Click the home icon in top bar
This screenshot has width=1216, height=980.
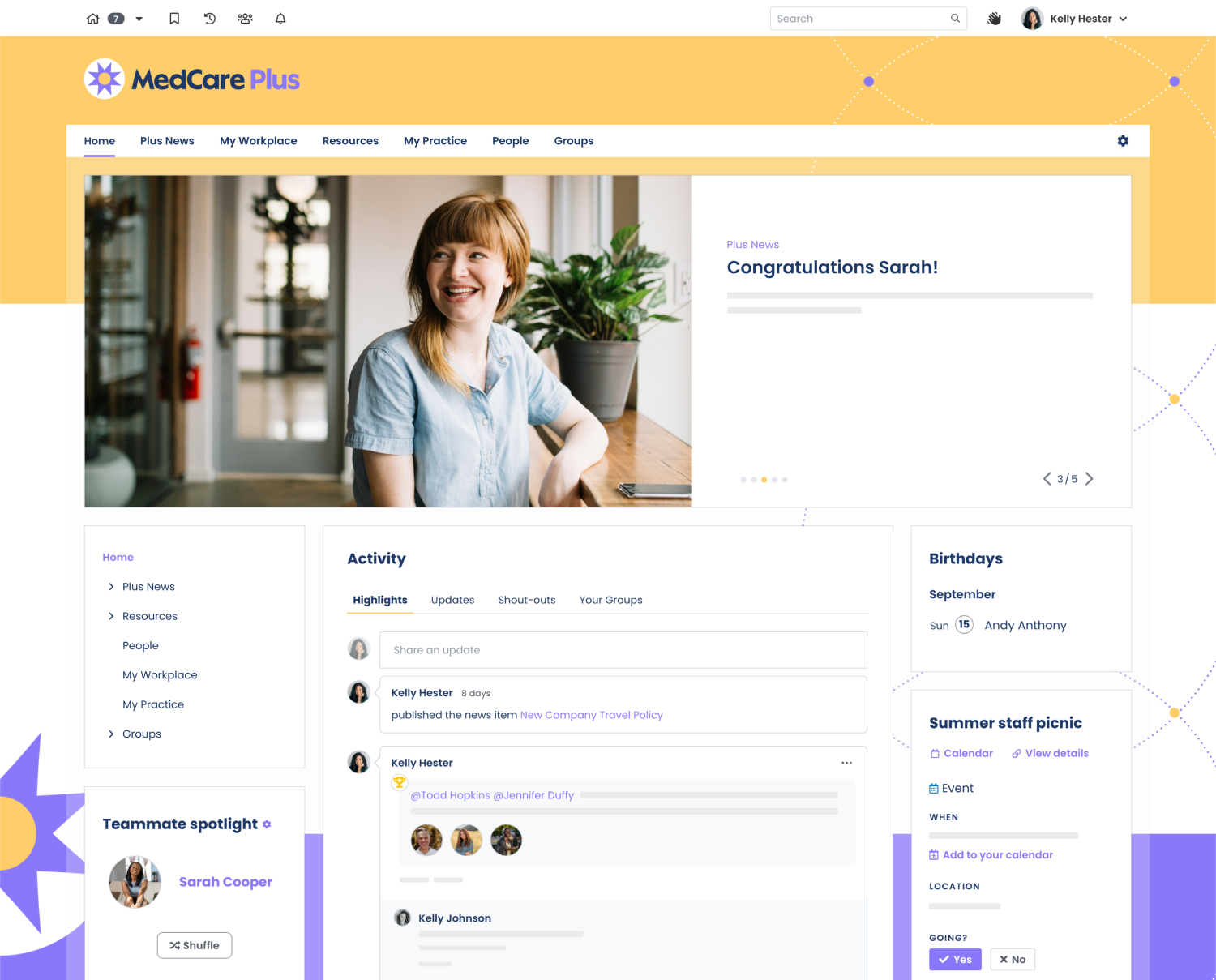coord(93,19)
